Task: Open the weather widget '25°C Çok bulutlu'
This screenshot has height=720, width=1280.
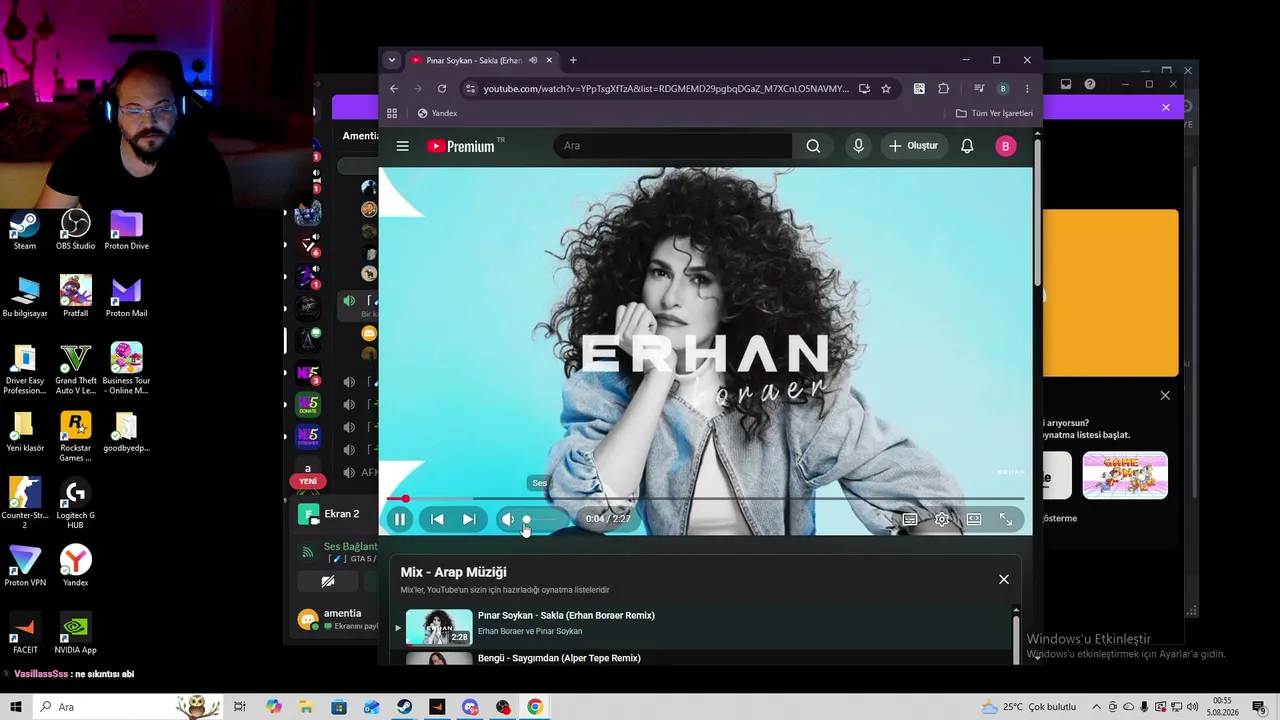Action: (1028, 707)
